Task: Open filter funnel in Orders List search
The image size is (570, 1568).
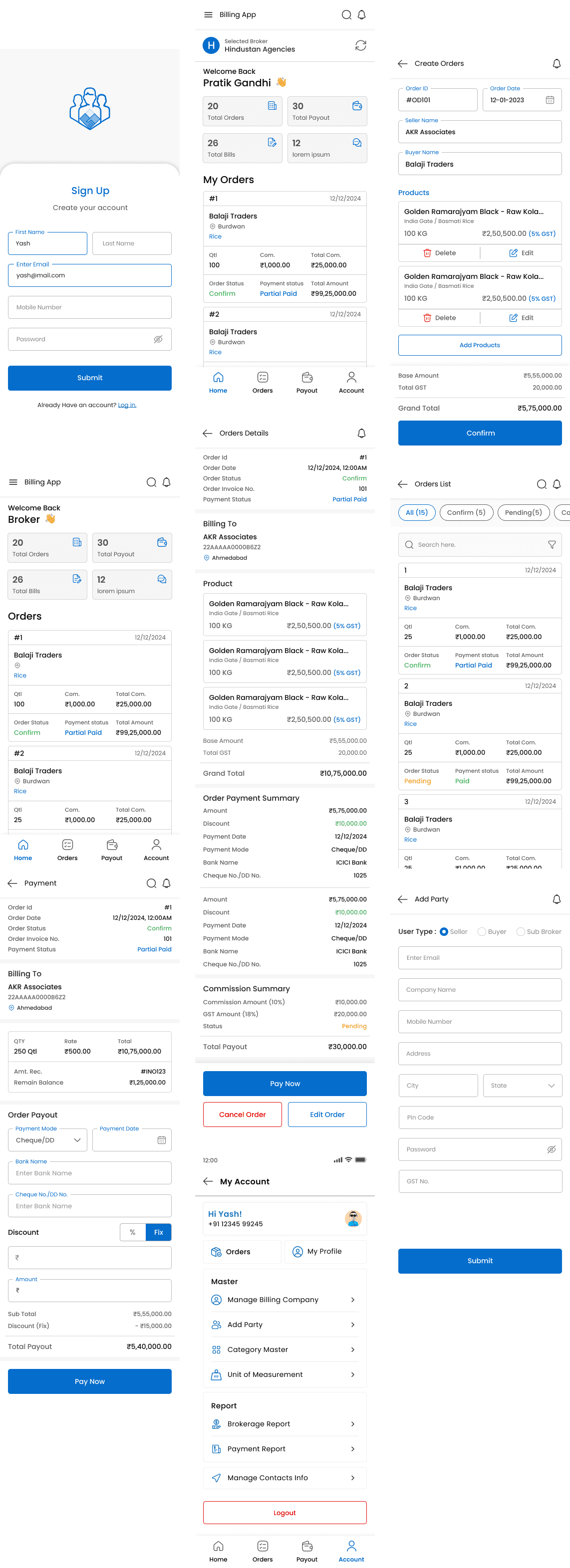Action: 552,545
